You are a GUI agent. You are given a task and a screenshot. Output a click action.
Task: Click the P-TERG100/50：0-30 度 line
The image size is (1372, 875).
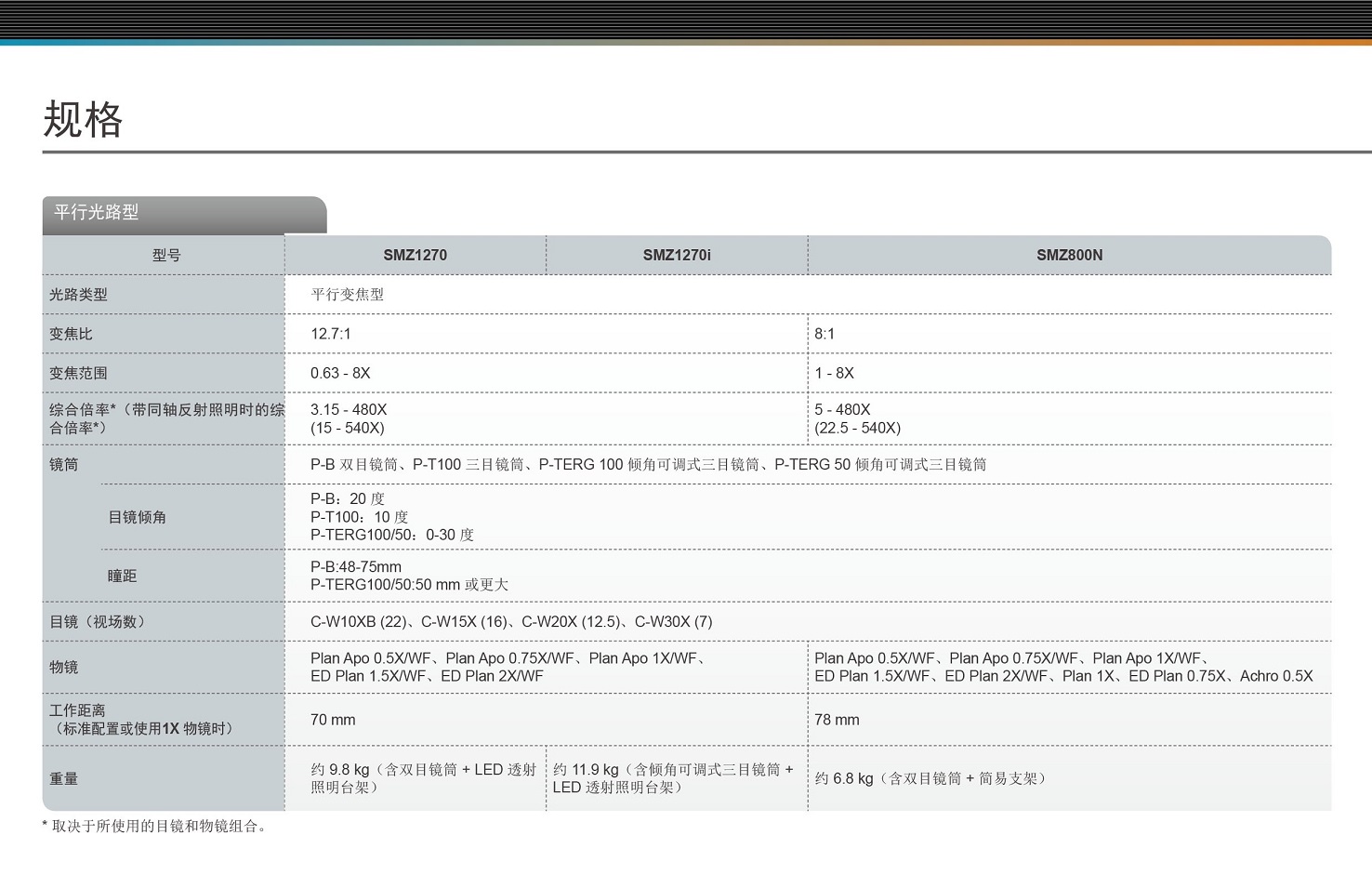[392, 535]
